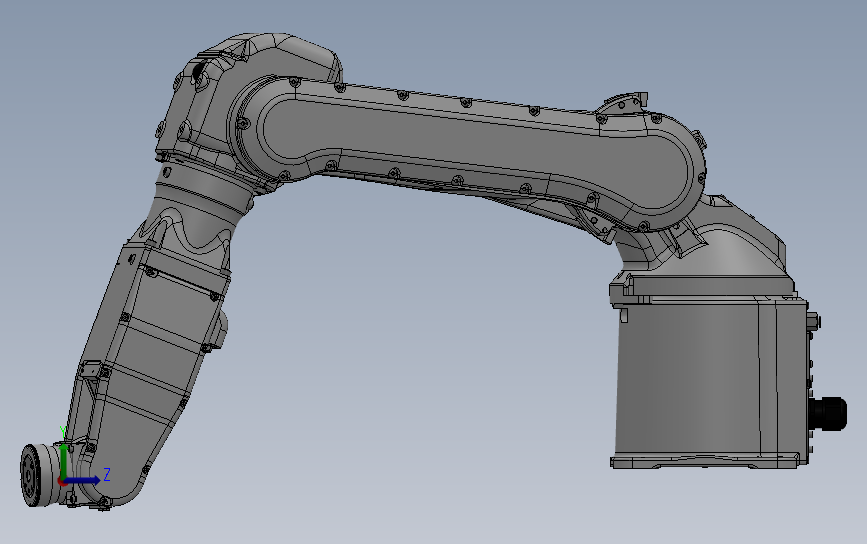Click the blue Z axis arrow of the triad
867x544 pixels.
point(84,480)
